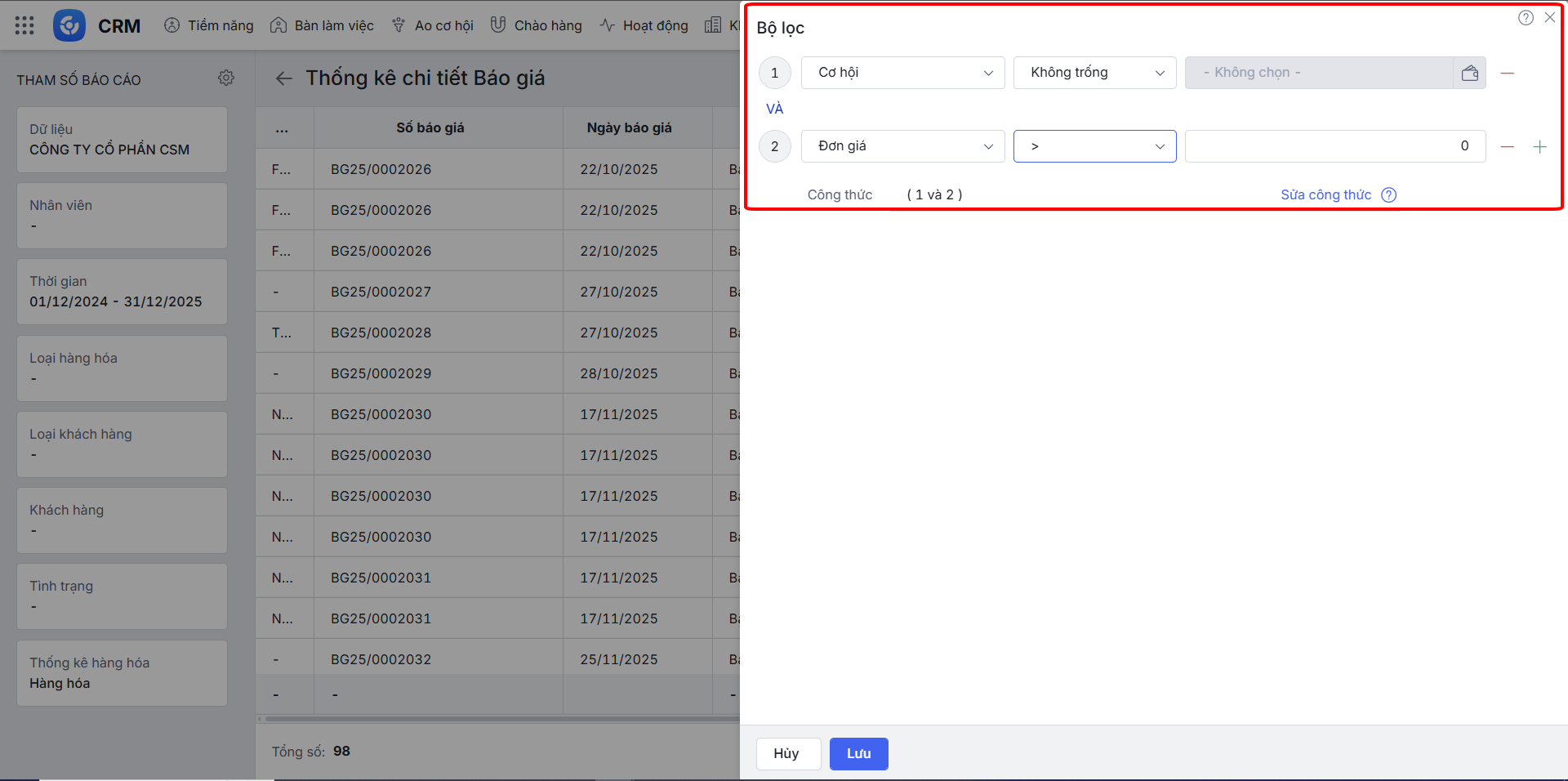
Task: Expand the Cơ hội field dropdown
Action: click(x=902, y=73)
